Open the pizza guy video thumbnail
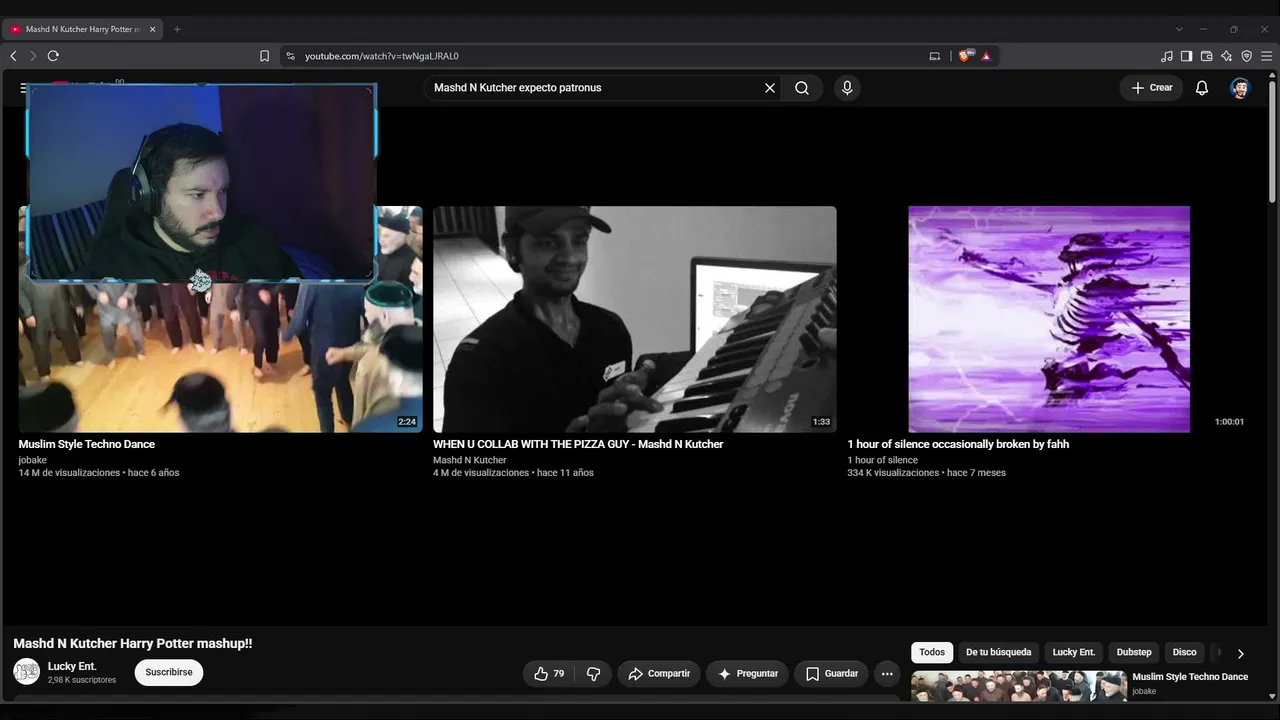 pos(634,319)
